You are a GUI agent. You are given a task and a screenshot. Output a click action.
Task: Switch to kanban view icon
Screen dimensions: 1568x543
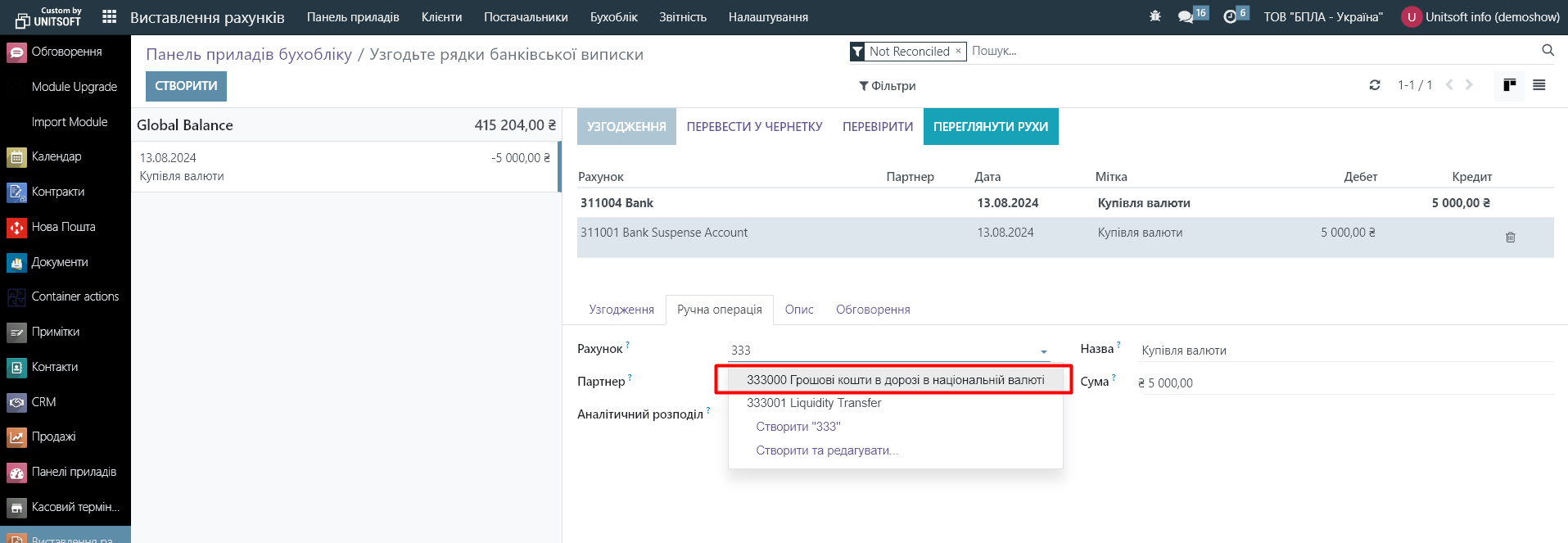click(1510, 85)
